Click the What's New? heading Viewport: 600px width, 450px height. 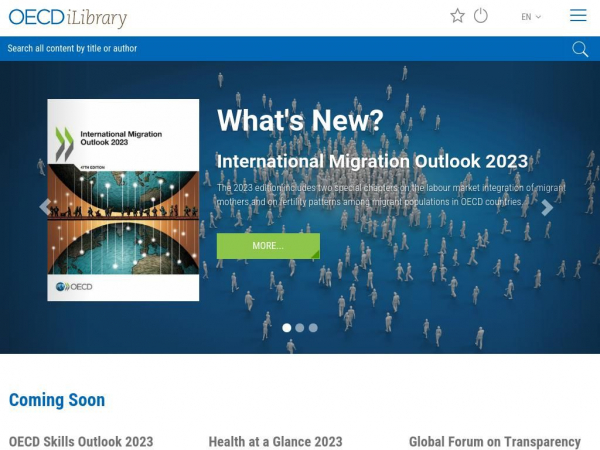pos(300,120)
